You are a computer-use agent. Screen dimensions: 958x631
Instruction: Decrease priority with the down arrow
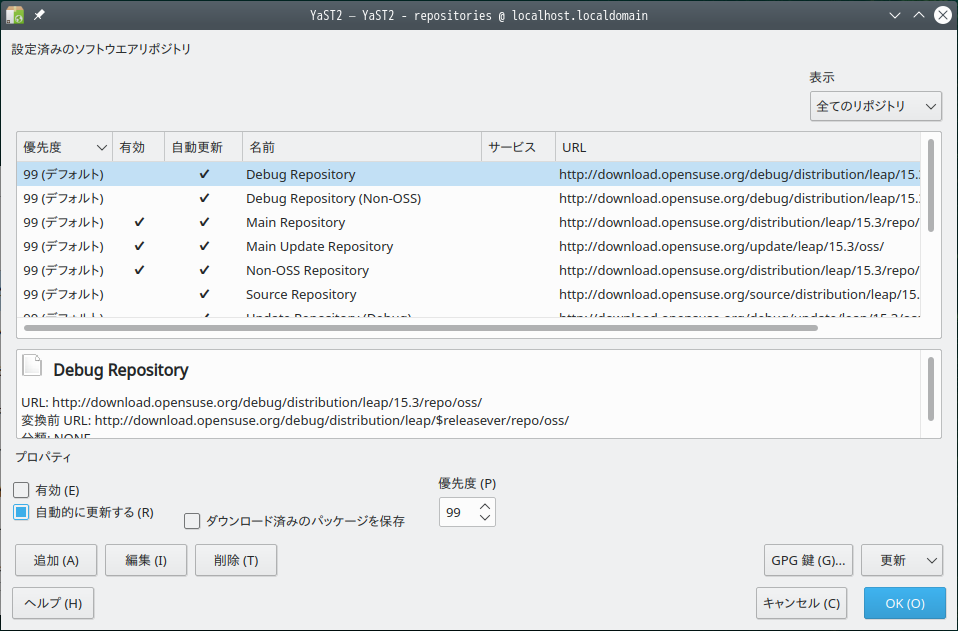(x=485, y=518)
